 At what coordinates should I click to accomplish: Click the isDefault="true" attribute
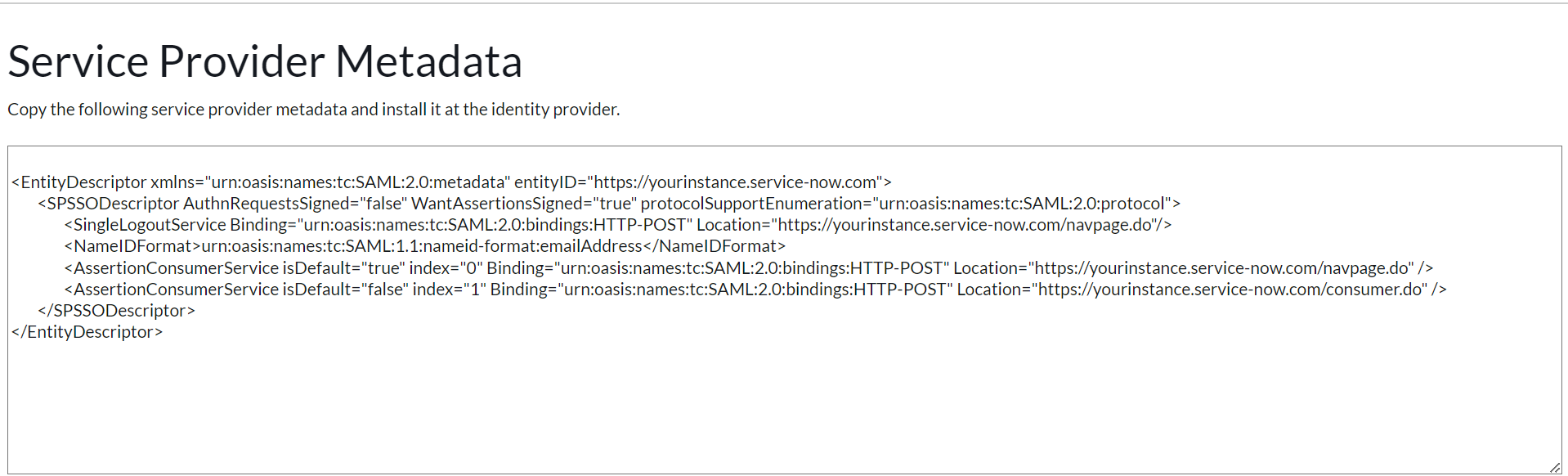343,268
